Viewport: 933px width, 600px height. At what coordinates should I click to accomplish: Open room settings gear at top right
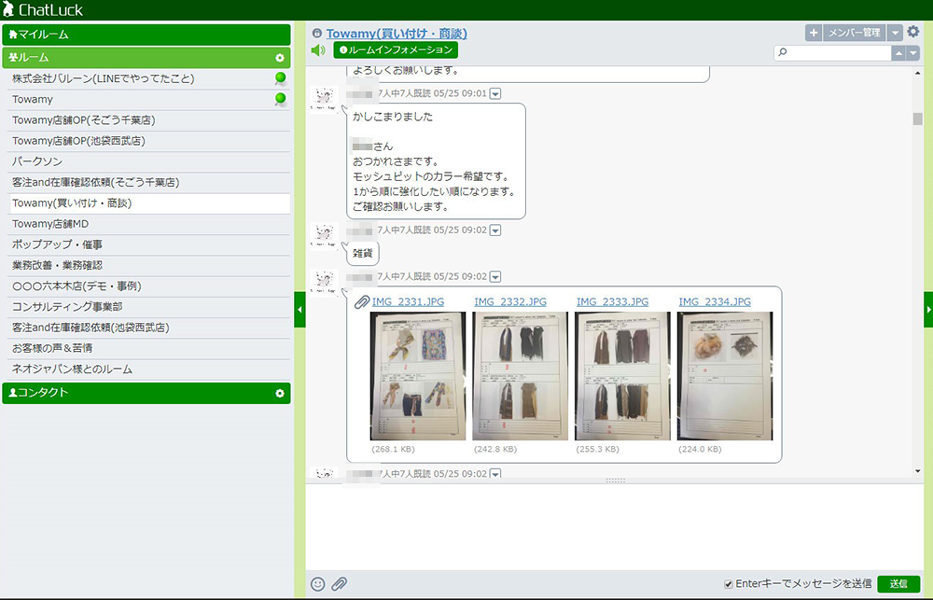(x=912, y=32)
